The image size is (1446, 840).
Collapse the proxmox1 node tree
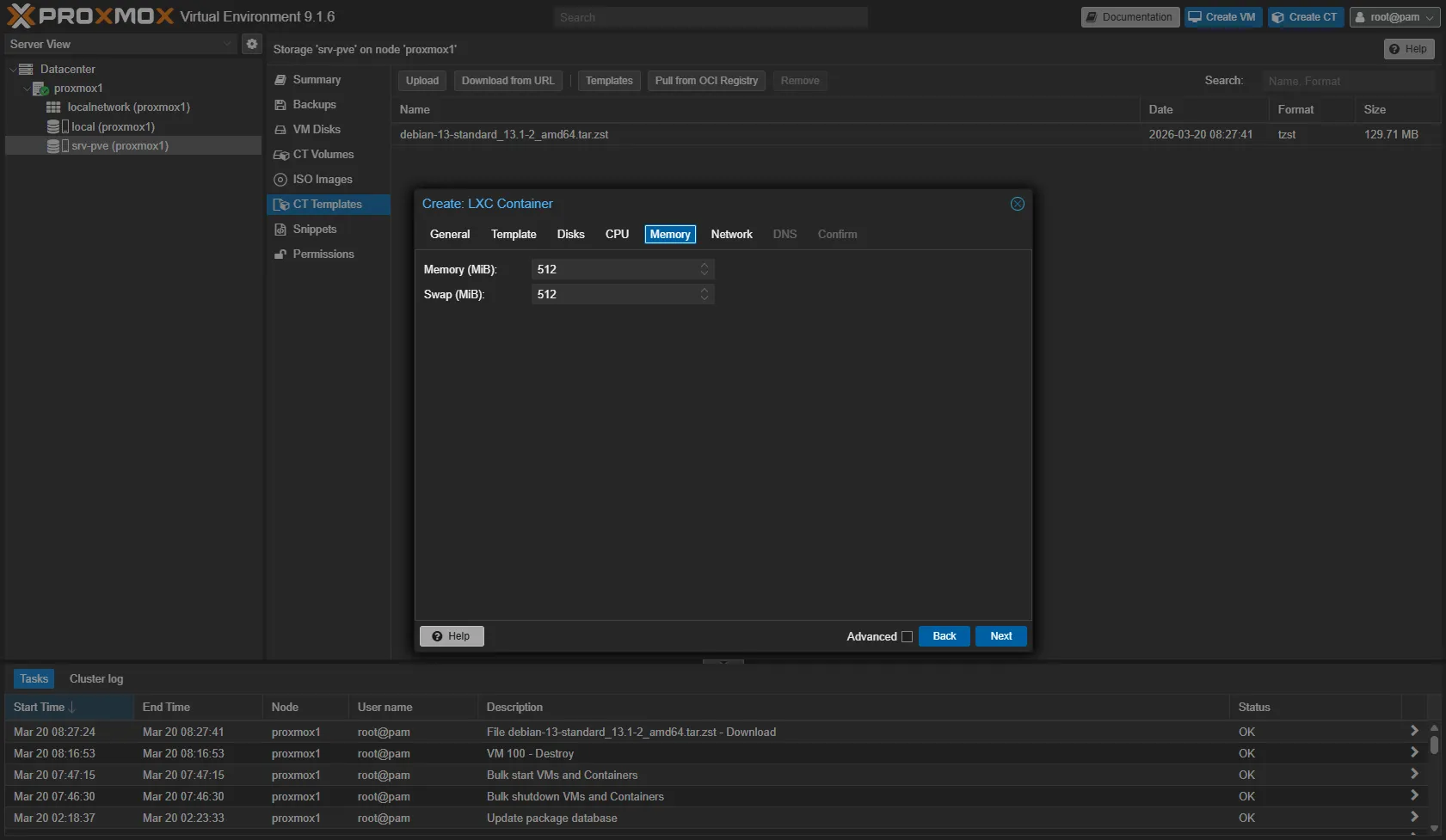point(27,89)
